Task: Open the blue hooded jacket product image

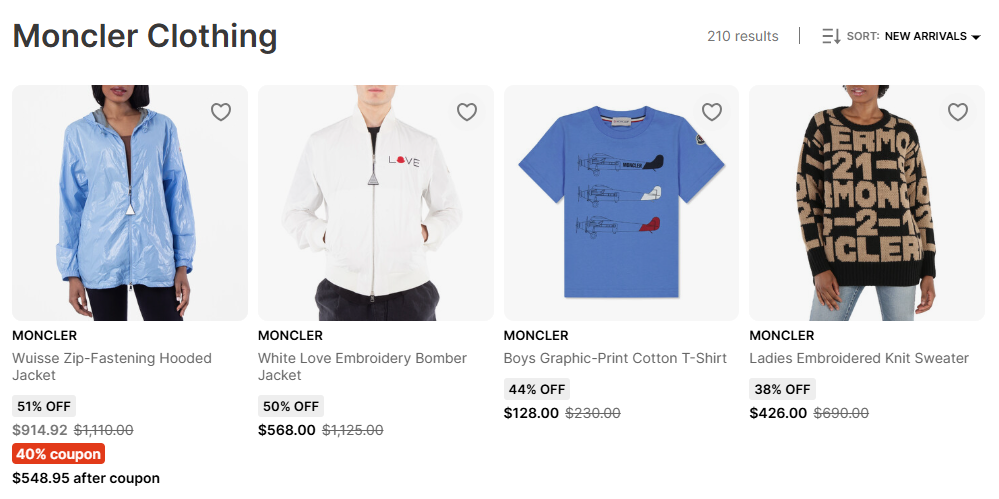Action: click(130, 210)
